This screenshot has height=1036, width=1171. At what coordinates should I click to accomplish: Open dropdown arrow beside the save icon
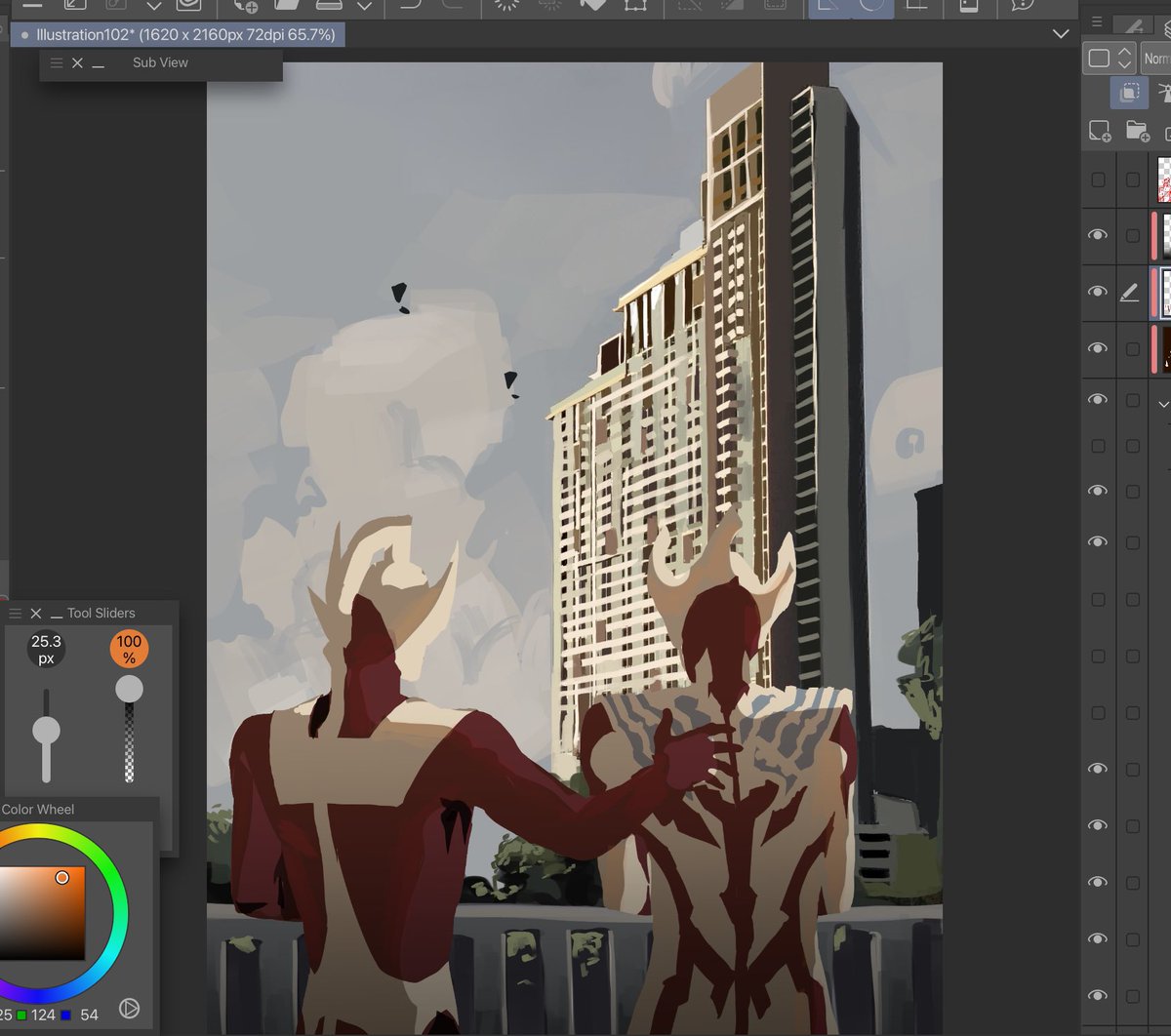point(364,7)
